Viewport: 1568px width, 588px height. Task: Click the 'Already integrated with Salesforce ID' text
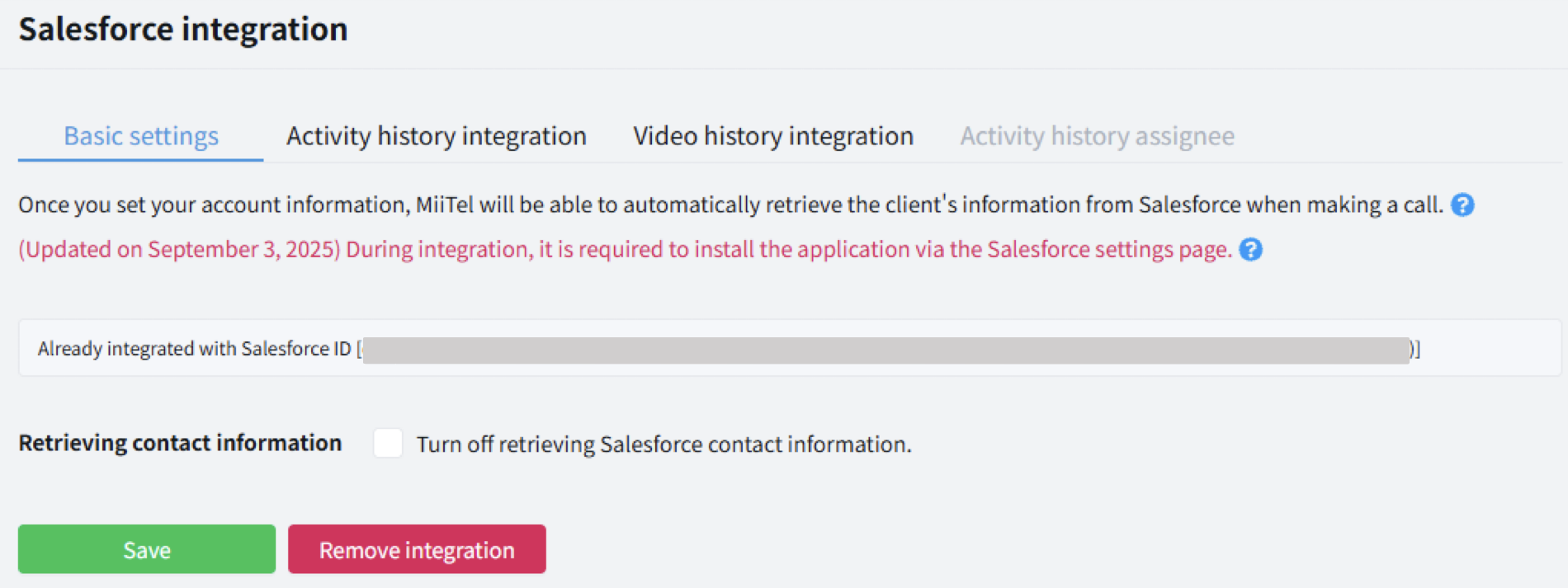[195, 349]
